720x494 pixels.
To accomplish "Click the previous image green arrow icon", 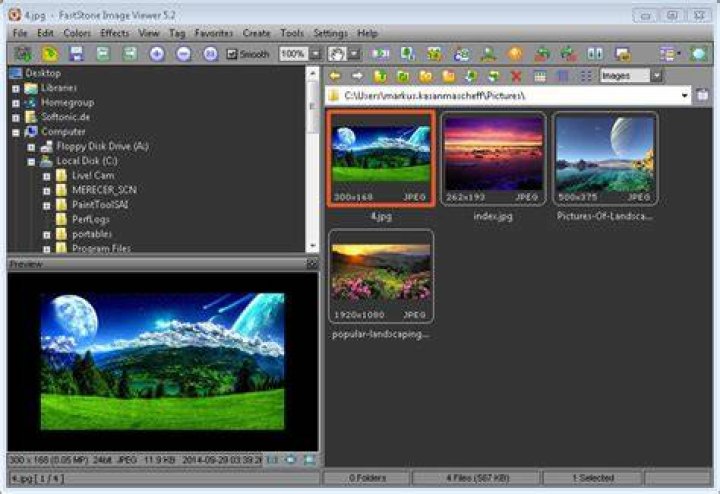I will pyautogui.click(x=103, y=54).
